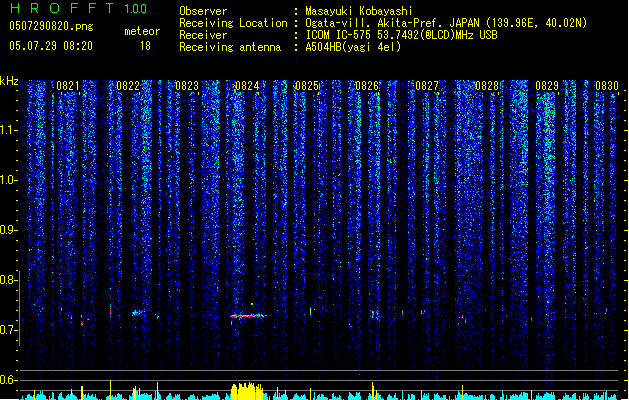The image size is (629, 400).
Task: Click the "Receiving antenna" label
Action: (x=230, y=47)
